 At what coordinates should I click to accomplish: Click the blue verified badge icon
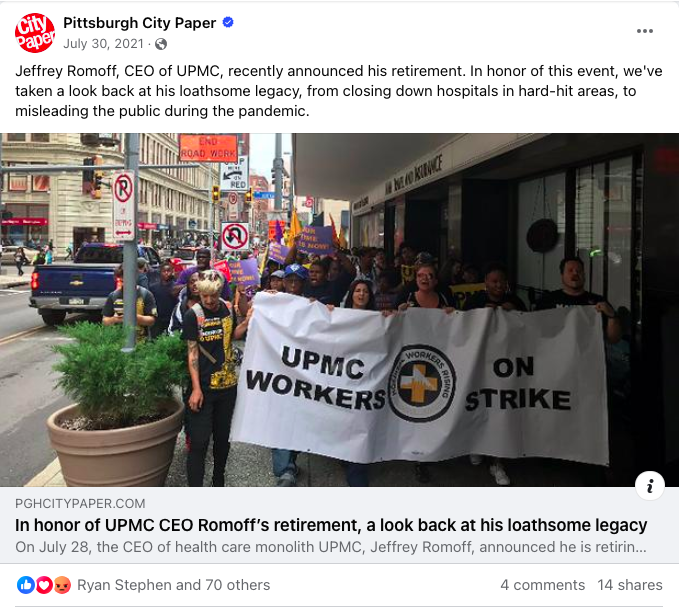click(x=228, y=22)
